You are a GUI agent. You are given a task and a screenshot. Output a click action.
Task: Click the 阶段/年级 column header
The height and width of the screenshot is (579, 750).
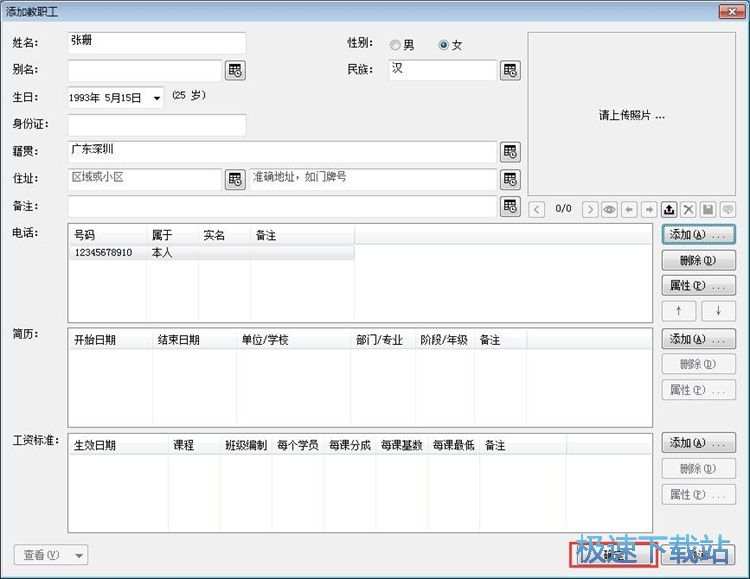click(x=445, y=340)
